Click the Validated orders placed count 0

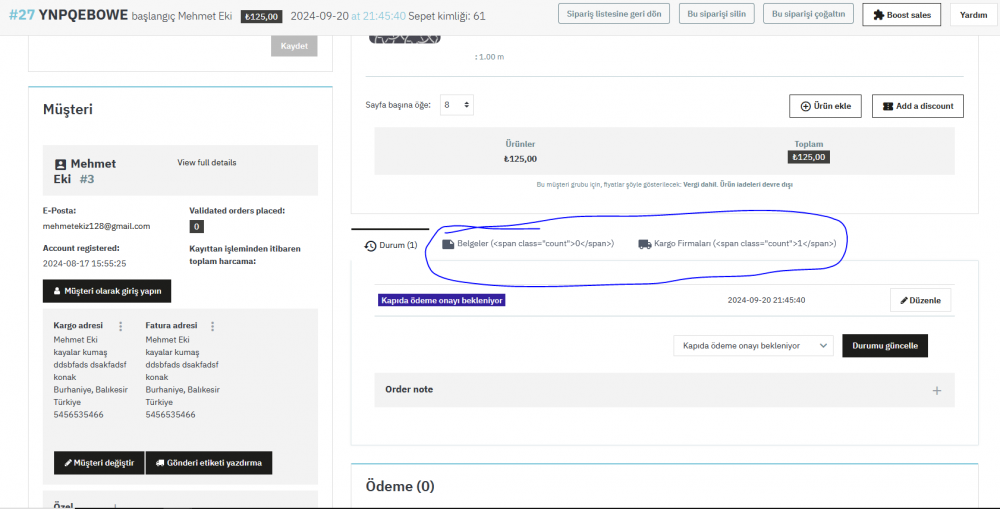(x=196, y=226)
